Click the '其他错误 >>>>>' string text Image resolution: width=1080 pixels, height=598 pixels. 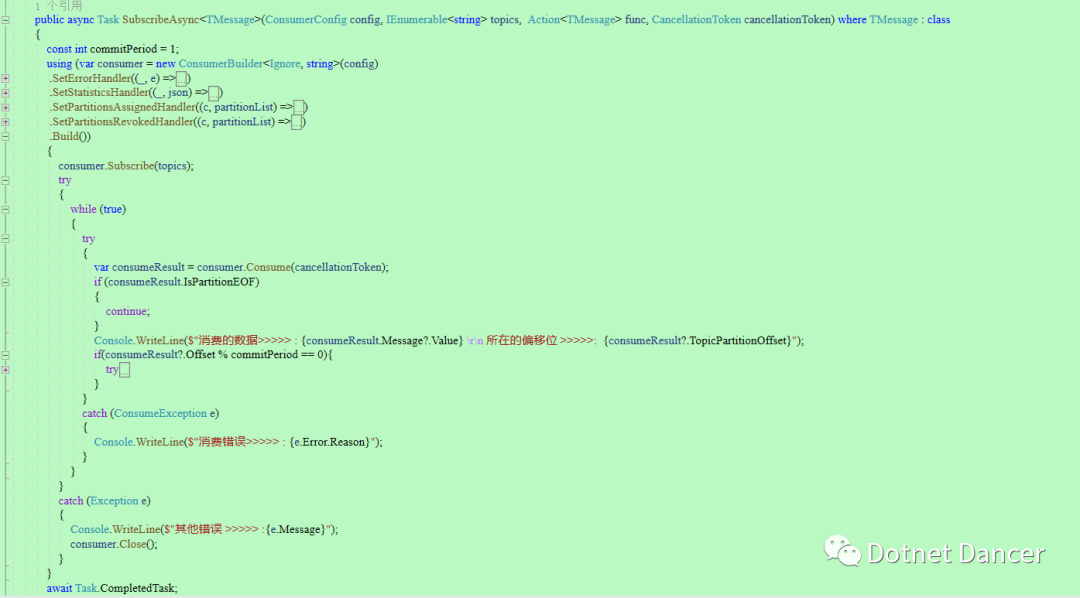pyautogui.click(x=216, y=530)
